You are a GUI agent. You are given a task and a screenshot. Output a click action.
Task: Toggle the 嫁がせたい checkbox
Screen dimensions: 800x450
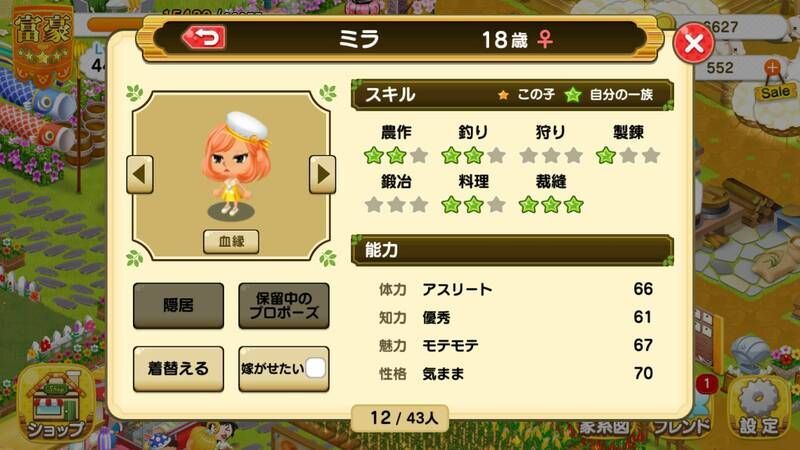coord(315,368)
